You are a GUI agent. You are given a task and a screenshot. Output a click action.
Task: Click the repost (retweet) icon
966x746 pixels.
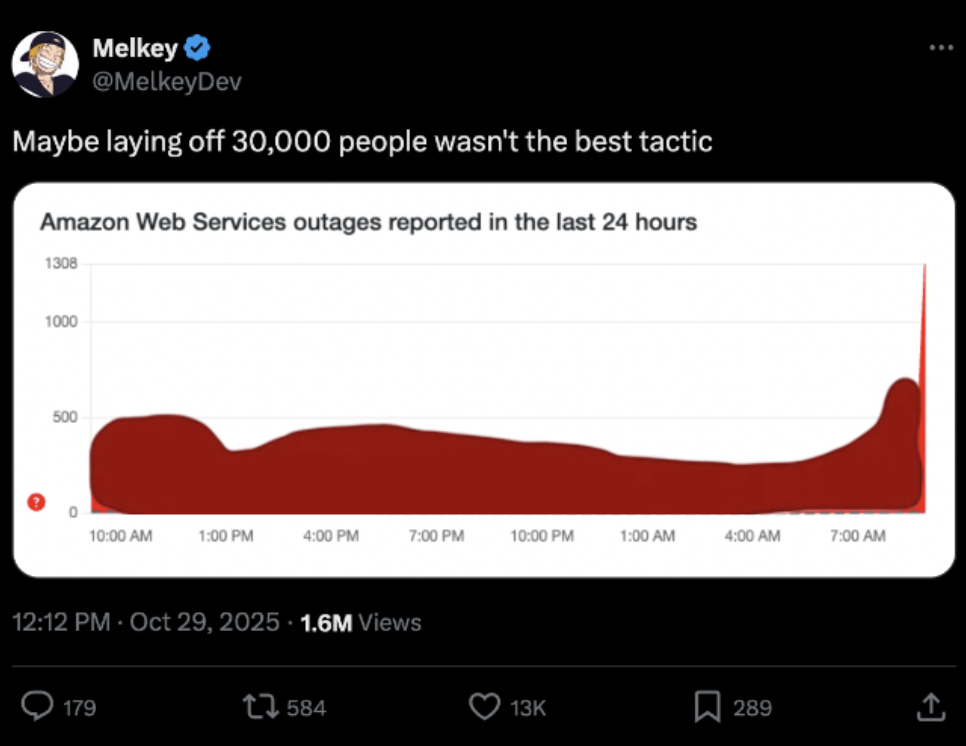pos(263,707)
